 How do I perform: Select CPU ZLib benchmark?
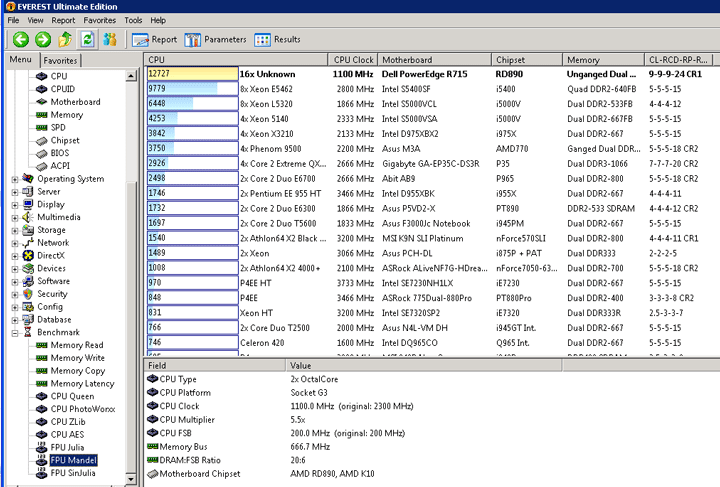[x=68, y=422]
